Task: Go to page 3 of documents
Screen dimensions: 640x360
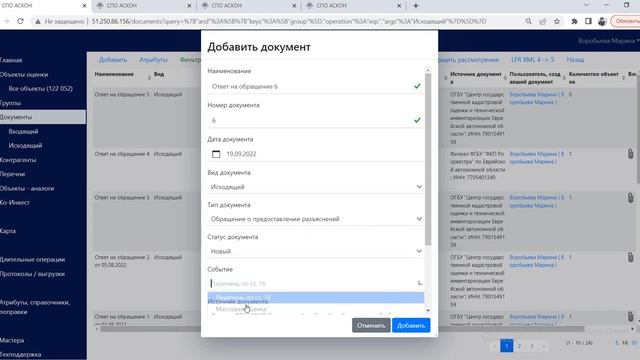Action: (x=531, y=346)
